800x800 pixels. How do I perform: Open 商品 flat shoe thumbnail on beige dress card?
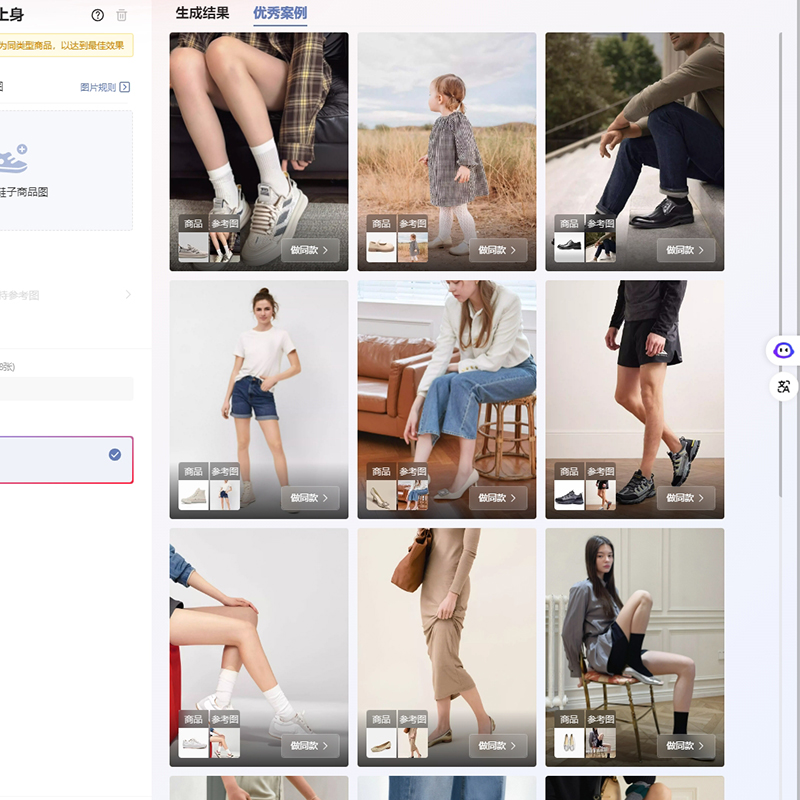381,743
